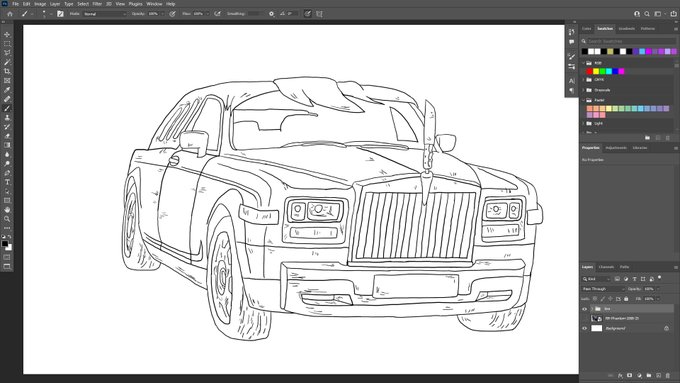This screenshot has width=680, height=383.
Task: Hide the Background layer
Action: [584, 328]
